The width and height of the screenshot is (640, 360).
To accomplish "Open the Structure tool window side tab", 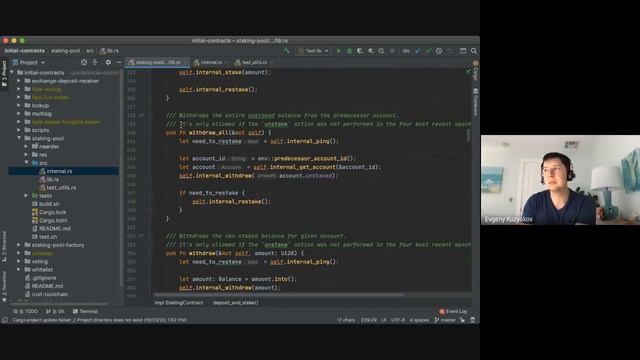I will (4, 246).
